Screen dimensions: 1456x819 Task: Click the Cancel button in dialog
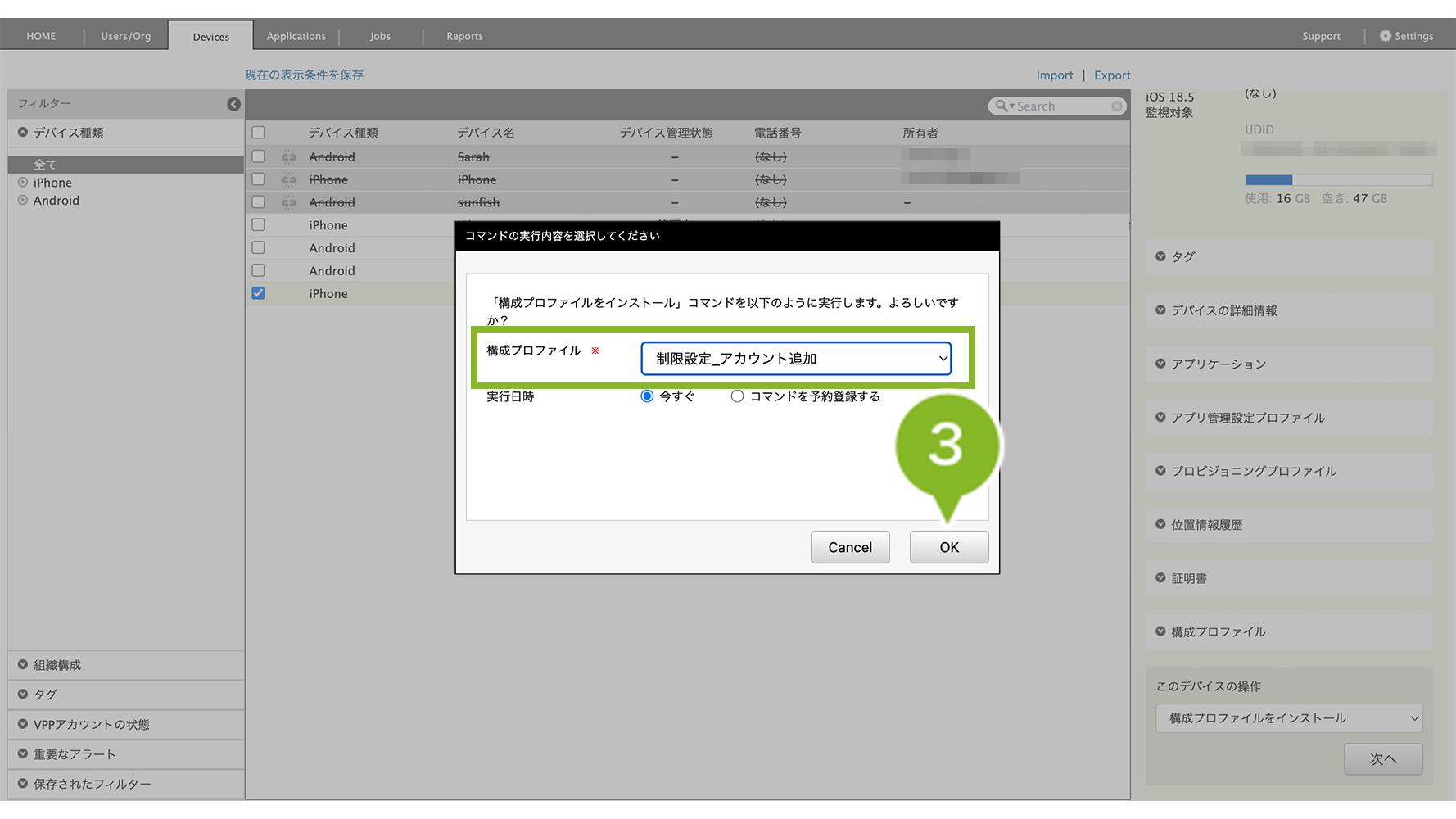point(849,547)
